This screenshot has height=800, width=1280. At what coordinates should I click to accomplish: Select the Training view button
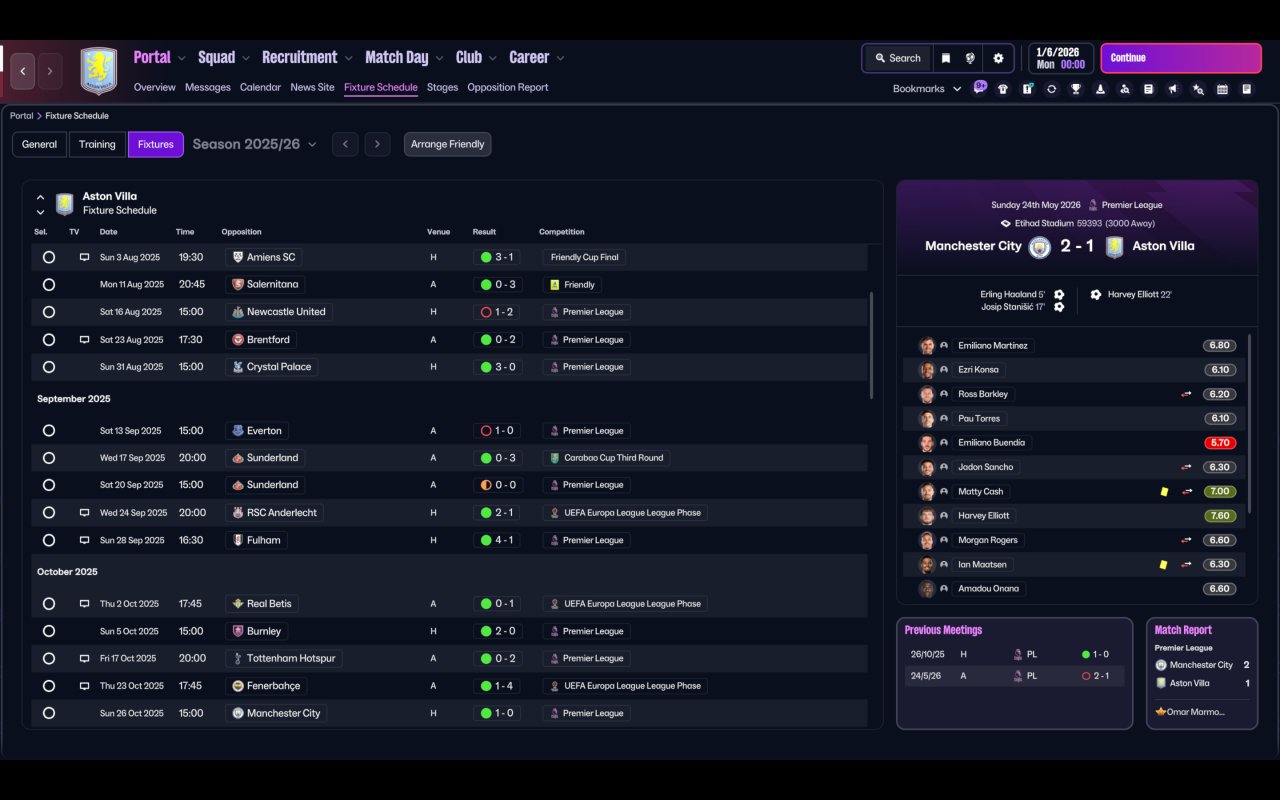click(97, 144)
